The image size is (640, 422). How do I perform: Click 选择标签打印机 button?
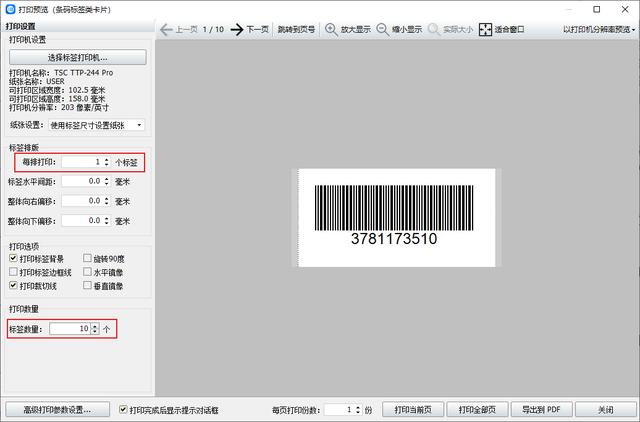click(x=78, y=57)
